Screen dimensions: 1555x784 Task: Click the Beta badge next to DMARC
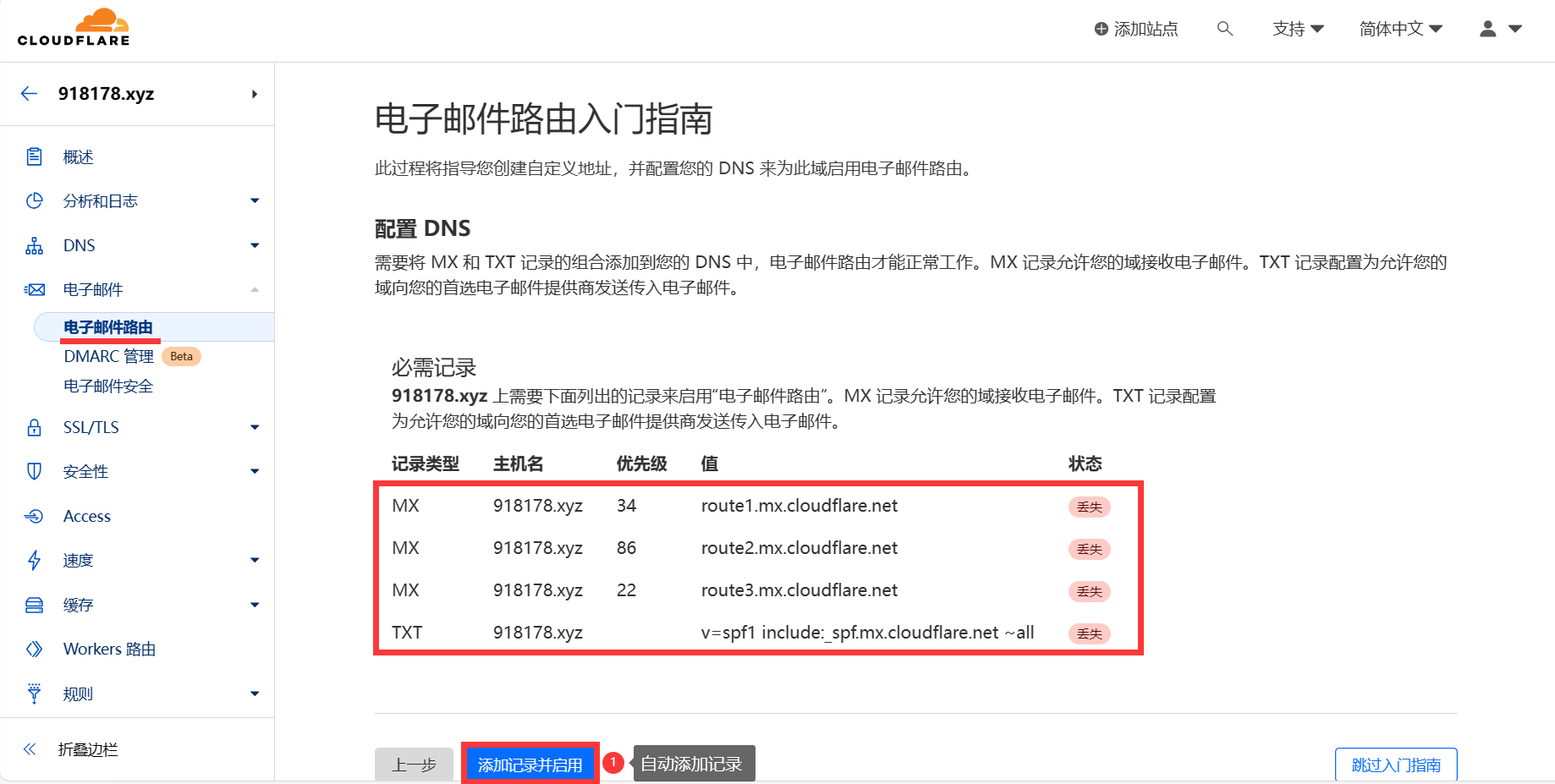pos(181,356)
